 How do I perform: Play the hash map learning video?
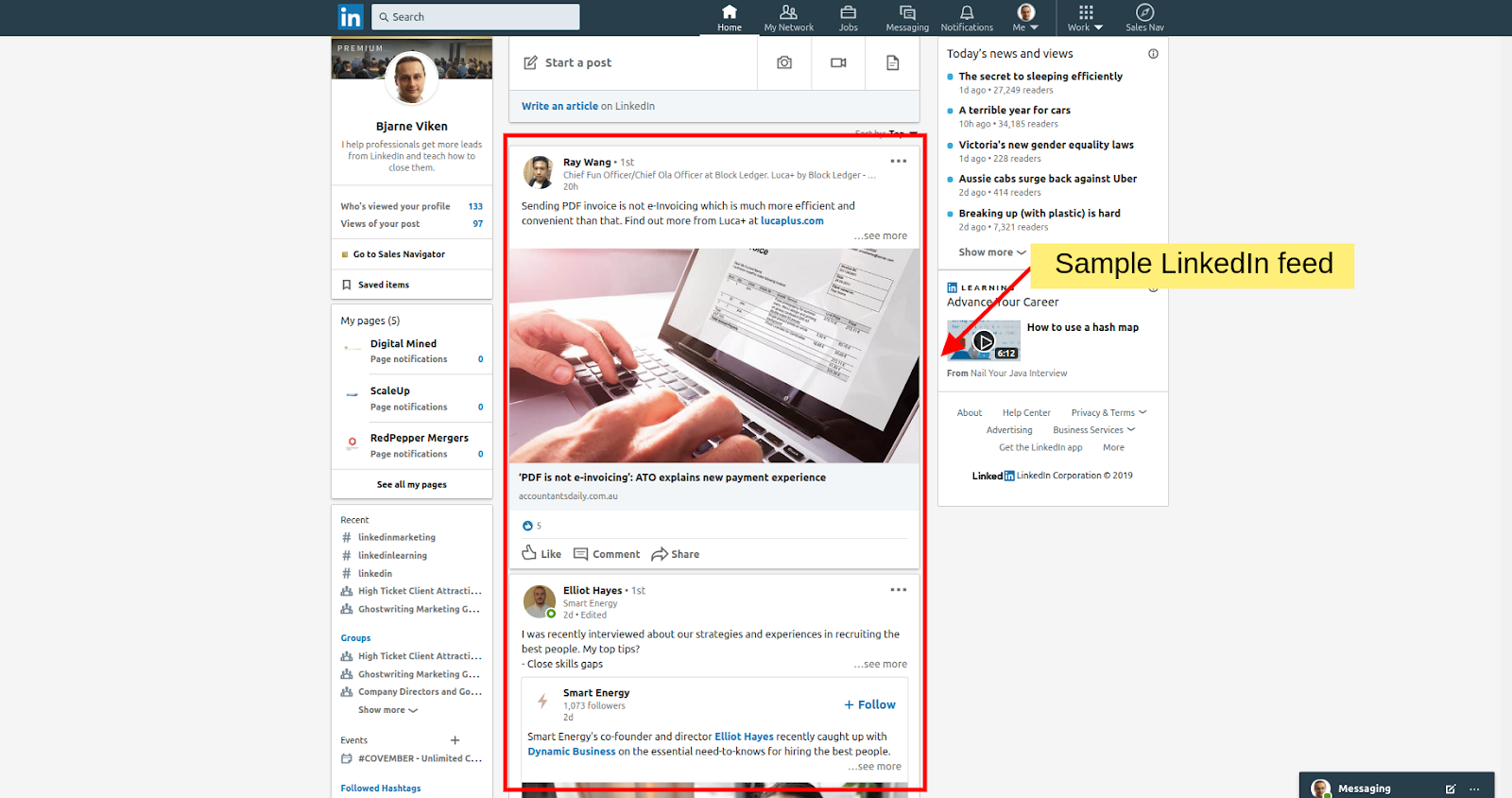[x=984, y=340]
